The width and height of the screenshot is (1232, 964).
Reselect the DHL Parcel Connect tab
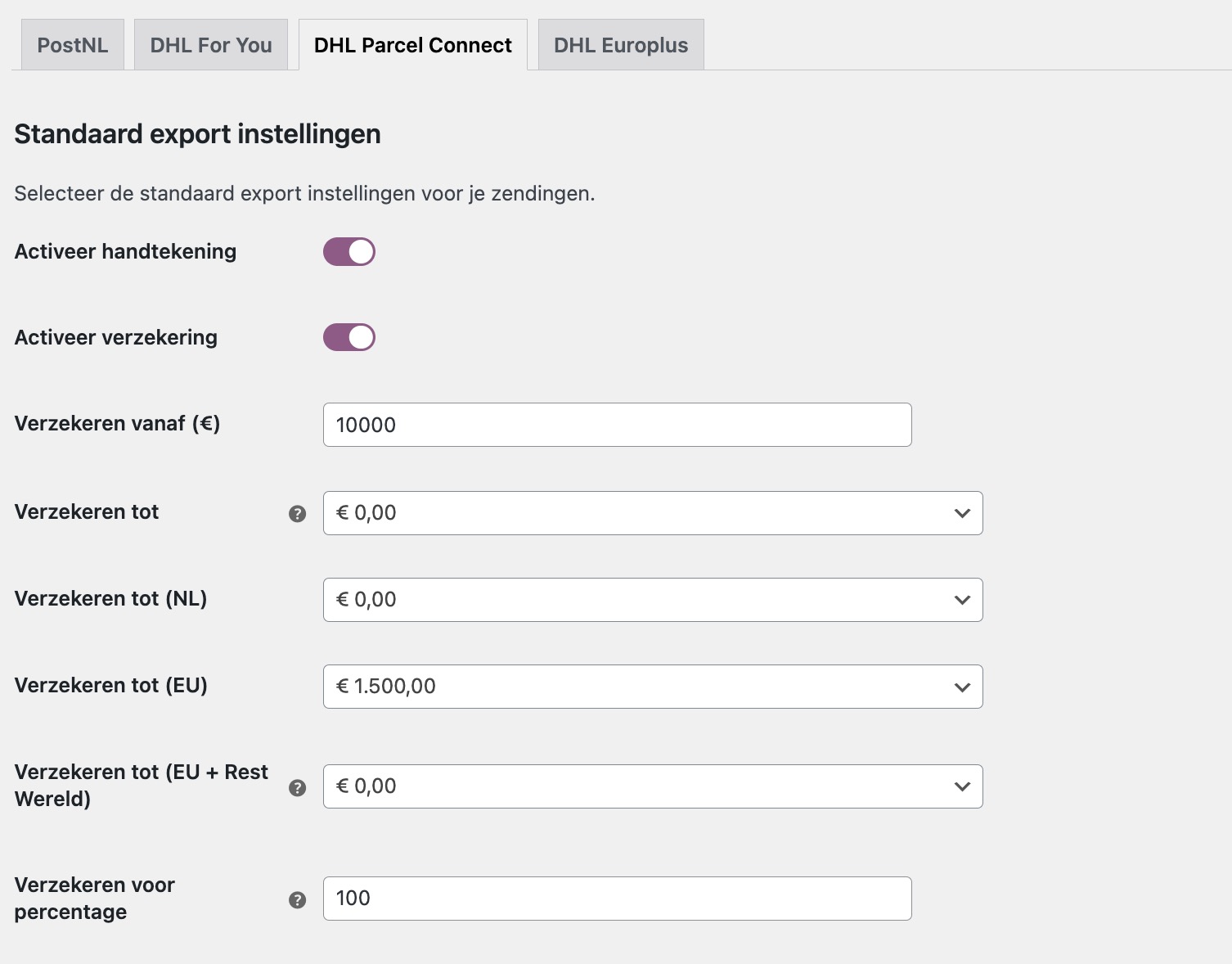click(x=412, y=44)
